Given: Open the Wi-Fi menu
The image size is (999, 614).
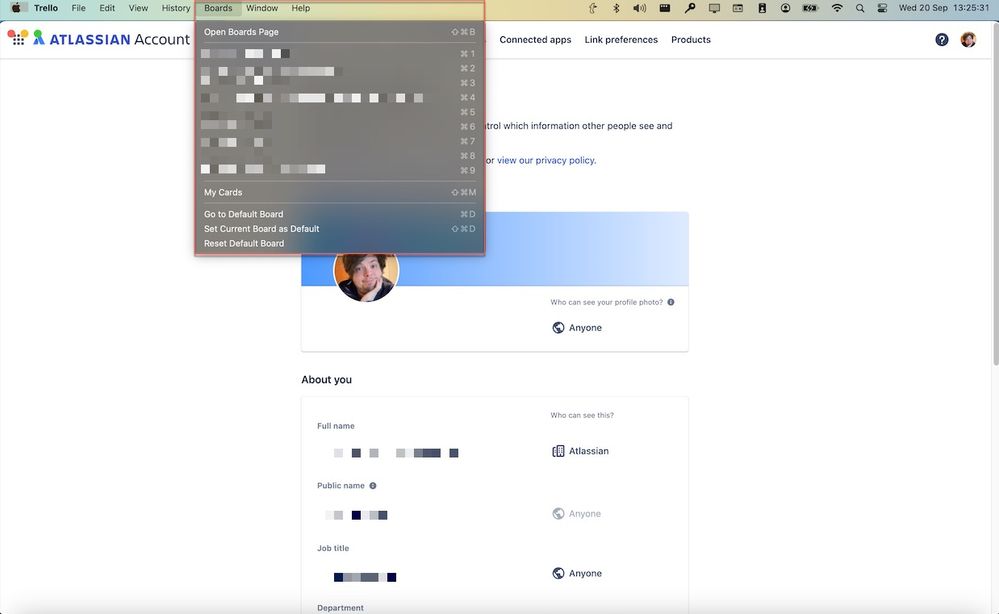Looking at the screenshot, I should 837,8.
